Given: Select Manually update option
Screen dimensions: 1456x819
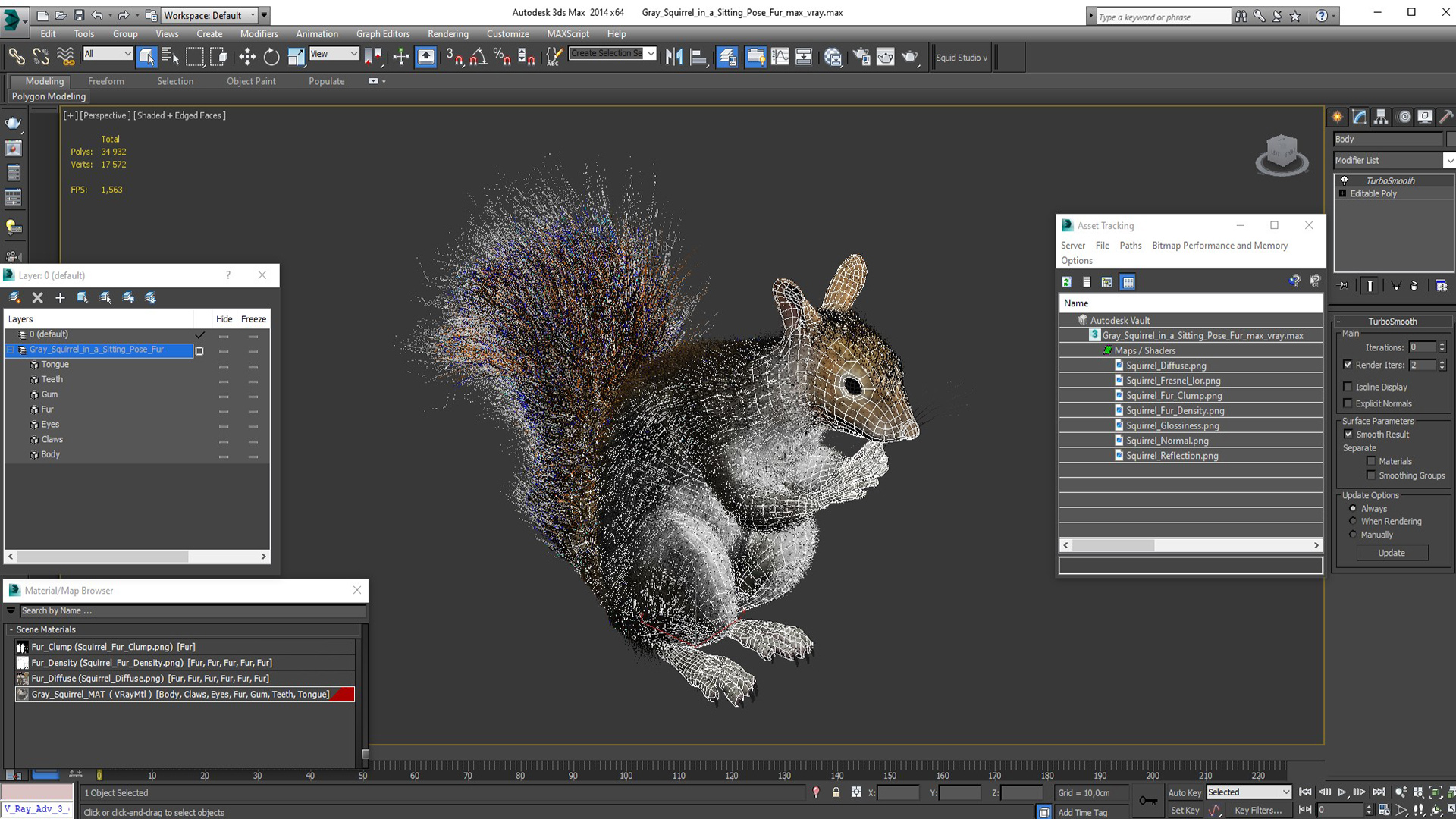Looking at the screenshot, I should pos(1353,535).
